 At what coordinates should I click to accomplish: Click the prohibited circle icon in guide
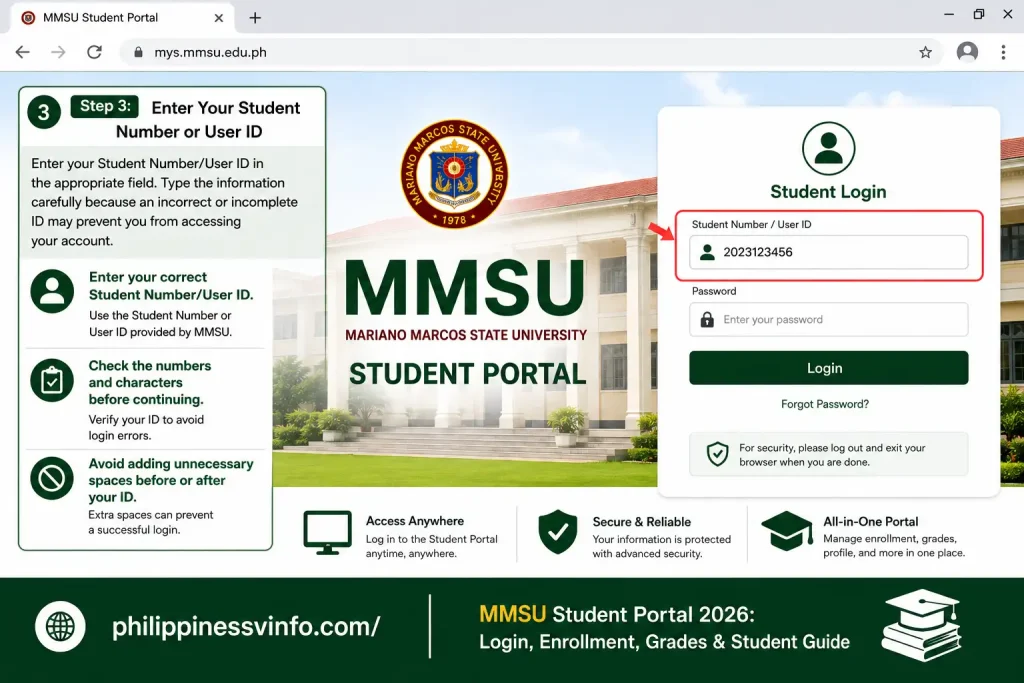[x=52, y=479]
